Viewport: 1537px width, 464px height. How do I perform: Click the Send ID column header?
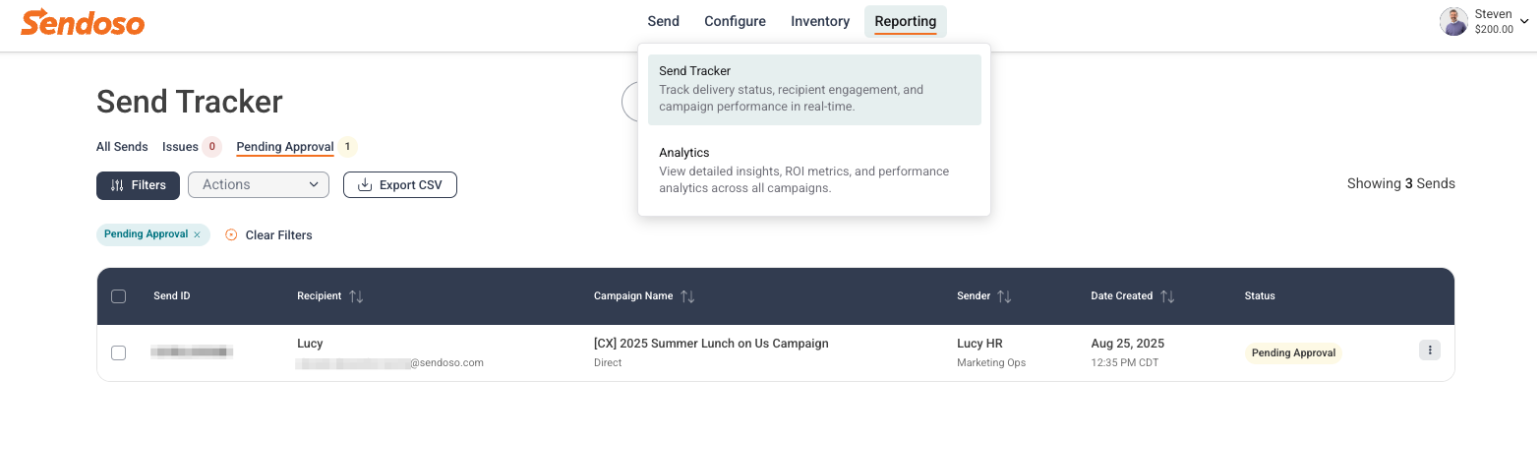point(172,296)
